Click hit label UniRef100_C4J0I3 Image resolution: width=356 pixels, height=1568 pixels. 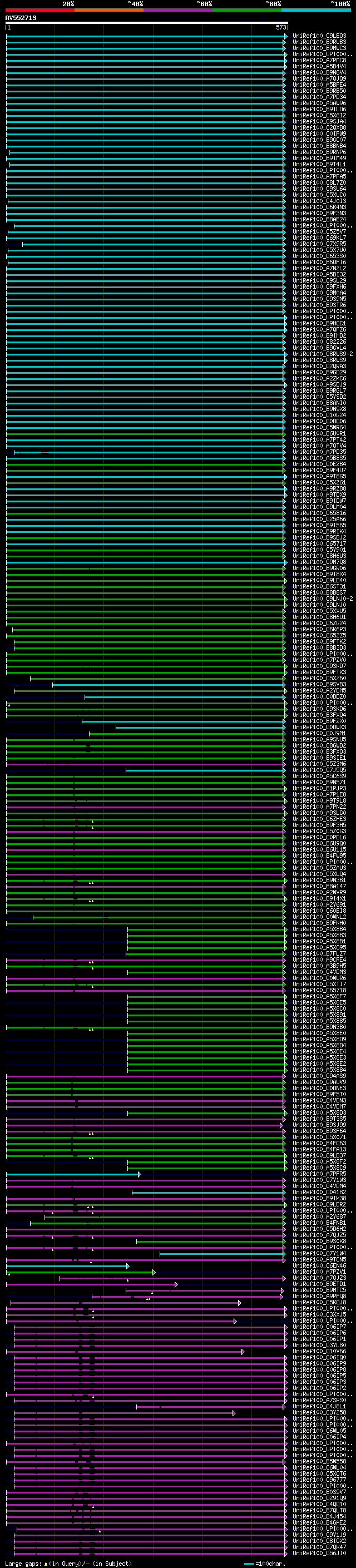click(319, 201)
